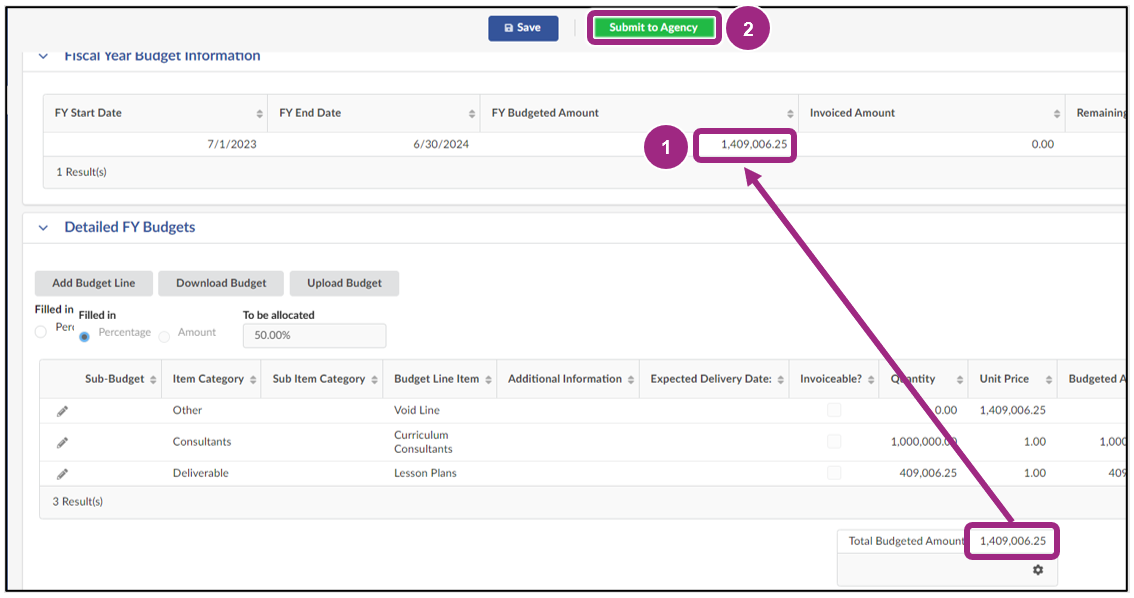
Task: Toggle Invoiceable checkbox for Lesson Plans row
Action: [834, 473]
